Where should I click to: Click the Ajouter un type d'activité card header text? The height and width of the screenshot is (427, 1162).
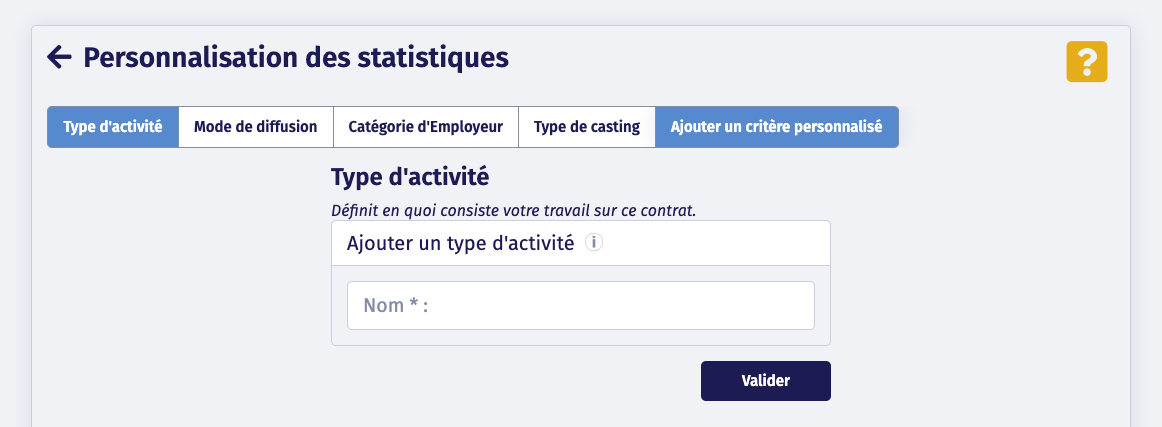pyautogui.click(x=460, y=243)
